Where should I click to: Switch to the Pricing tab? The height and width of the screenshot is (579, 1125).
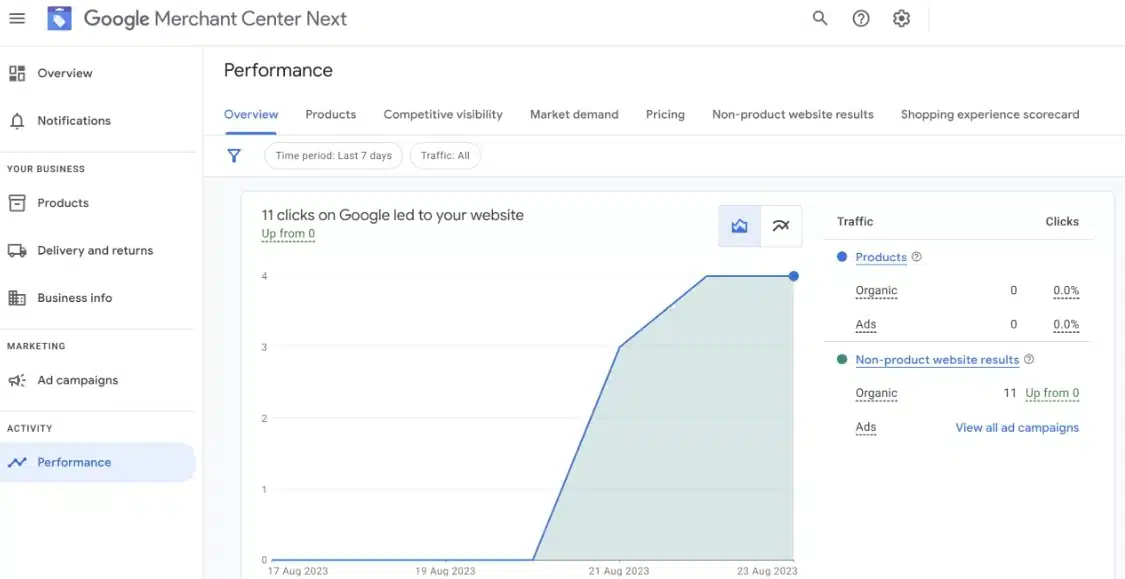[665, 114]
